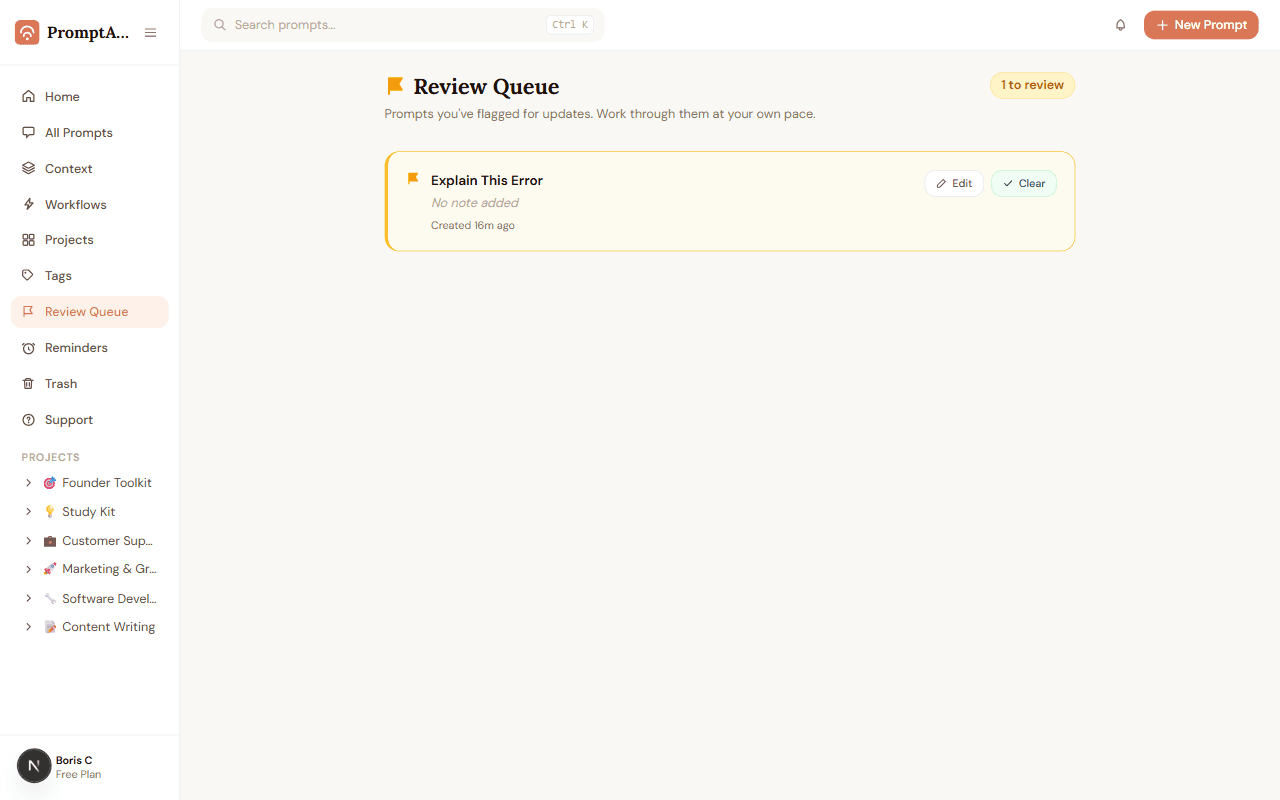
Task: Click the Tags label icon
Action: click(28, 276)
